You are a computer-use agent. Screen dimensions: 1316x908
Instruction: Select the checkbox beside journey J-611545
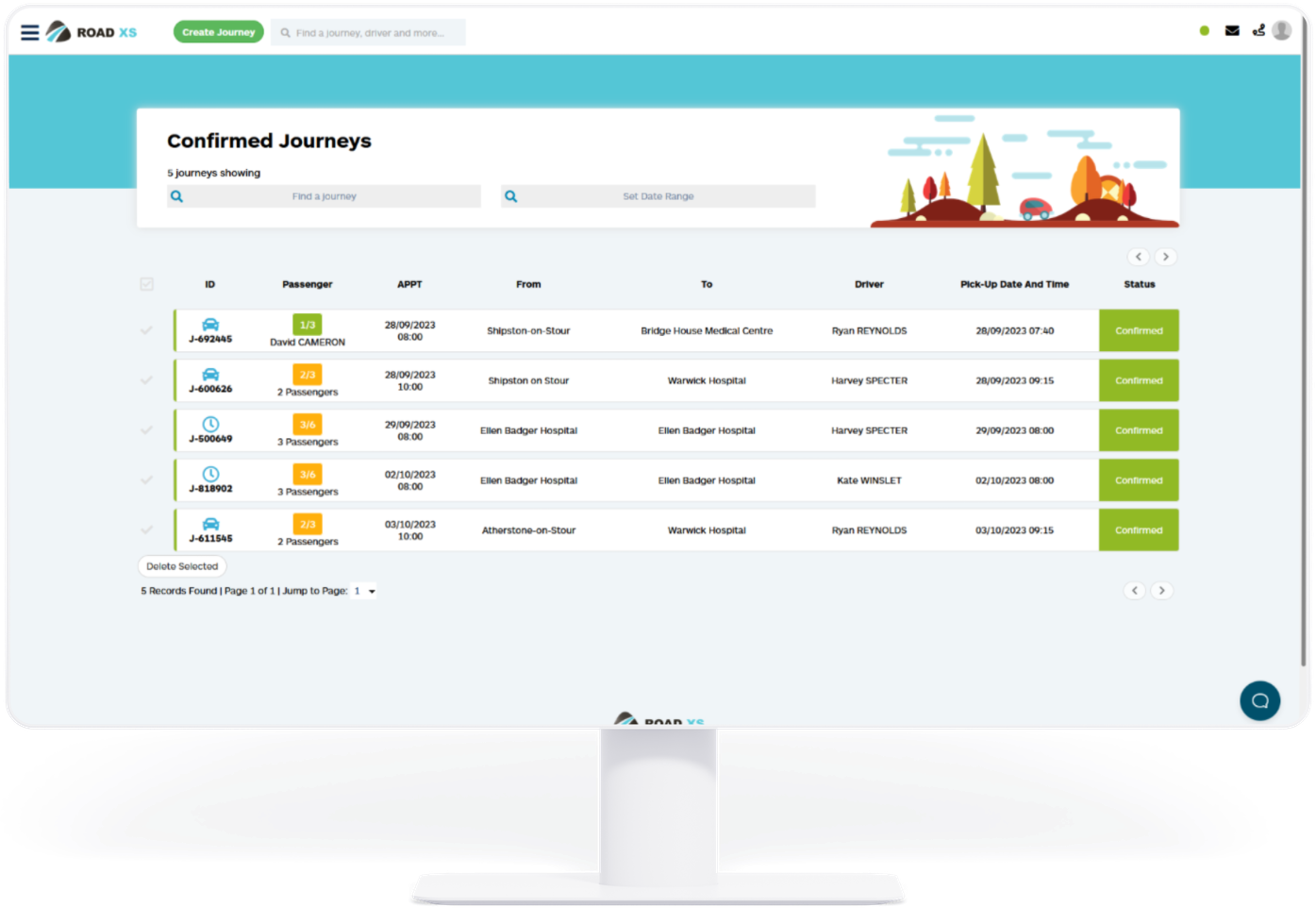(147, 530)
